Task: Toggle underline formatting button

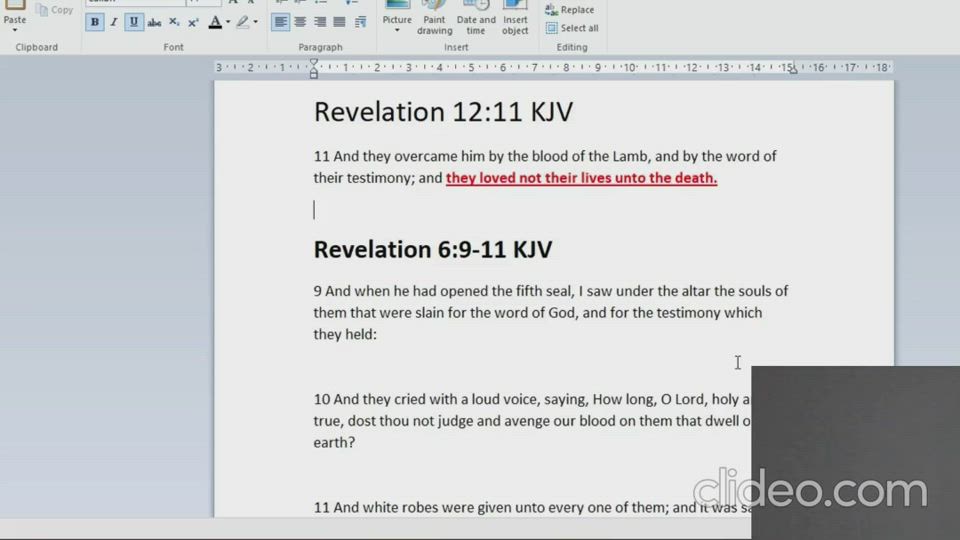Action: (134, 22)
